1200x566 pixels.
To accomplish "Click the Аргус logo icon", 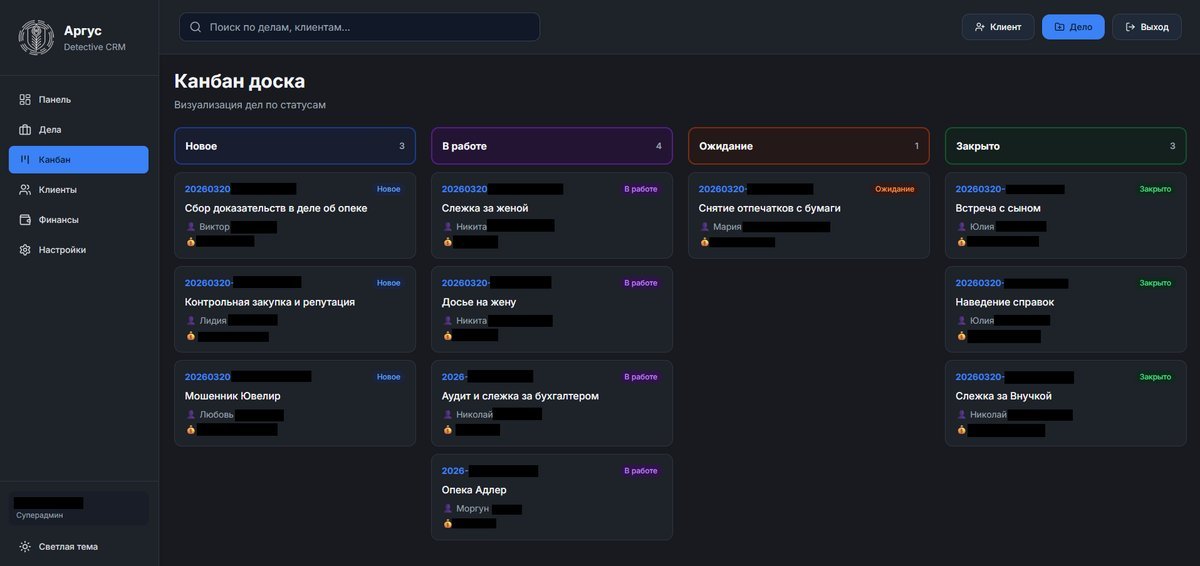I will (x=36, y=38).
